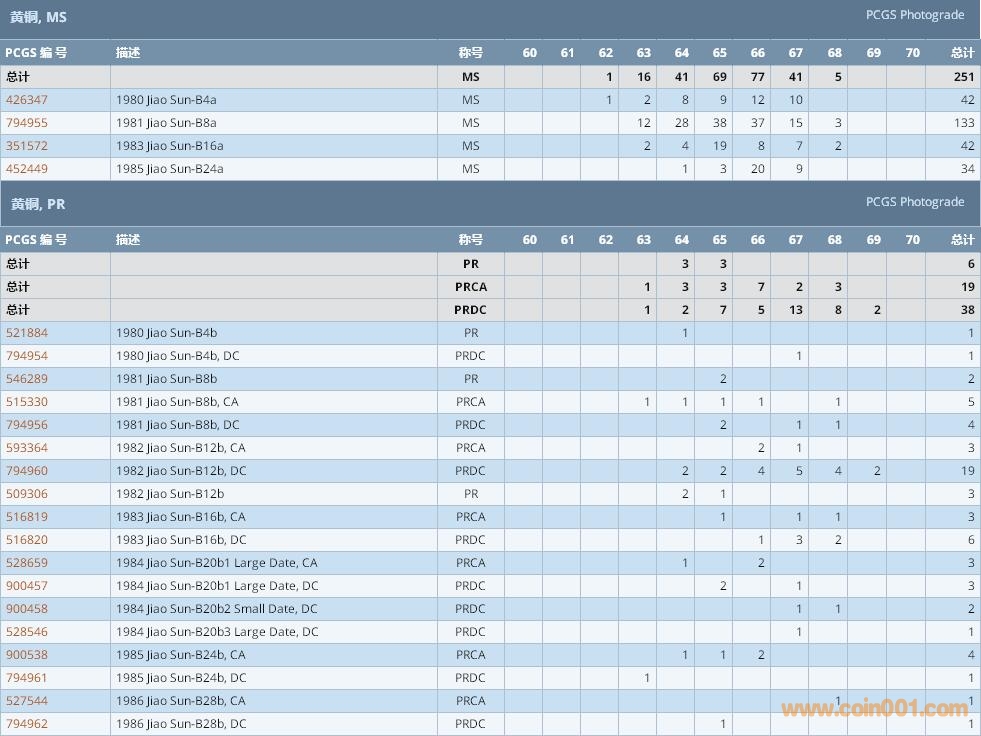Image resolution: width=981 pixels, height=736 pixels.
Task: Click PCGS Photograde in brass MS header
Action: [914, 15]
